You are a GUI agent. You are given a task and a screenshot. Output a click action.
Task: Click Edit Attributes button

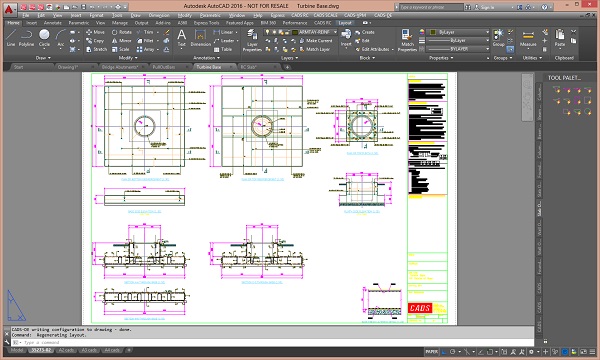372,49
